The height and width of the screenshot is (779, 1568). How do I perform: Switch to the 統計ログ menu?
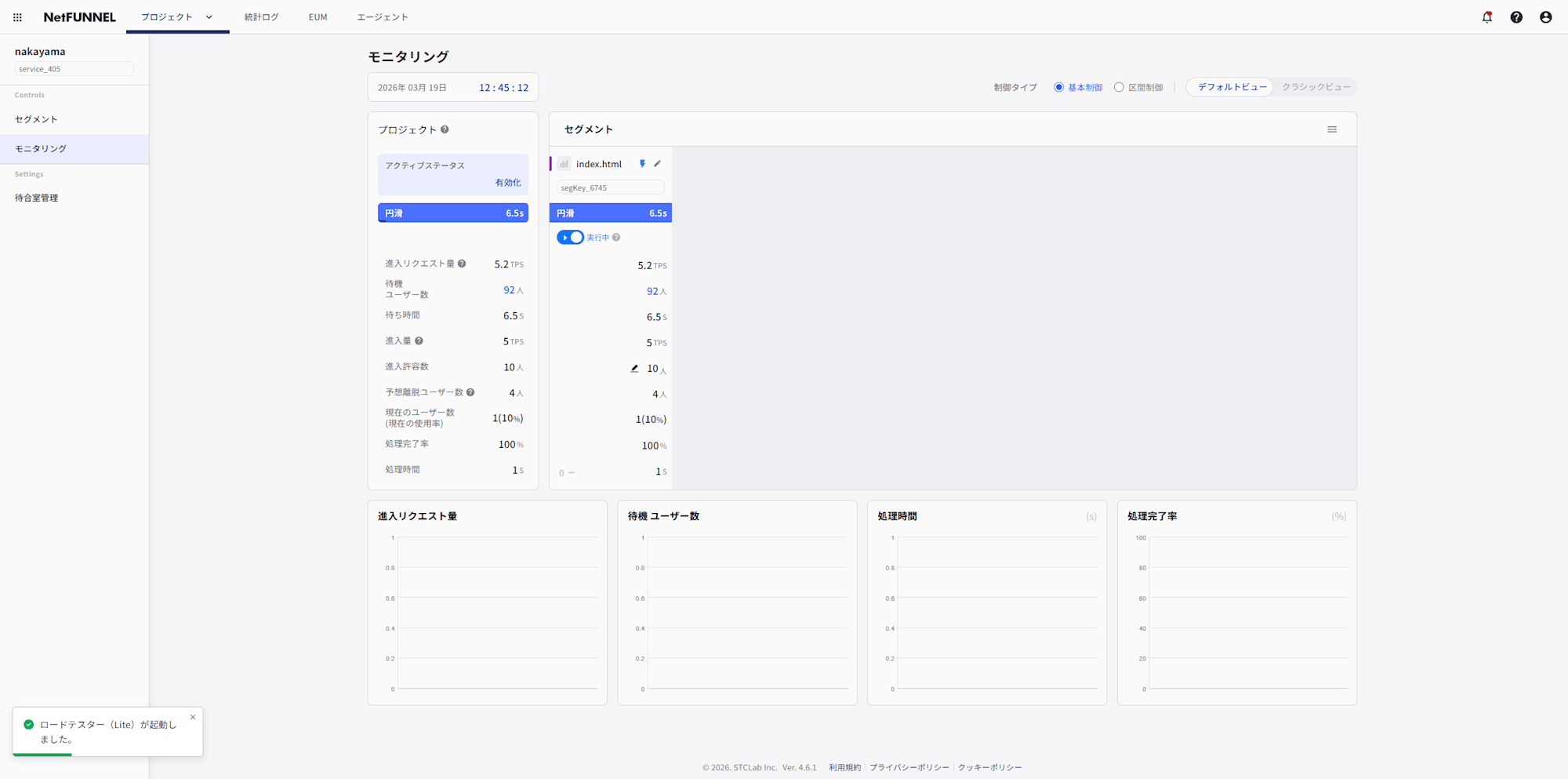point(262,16)
